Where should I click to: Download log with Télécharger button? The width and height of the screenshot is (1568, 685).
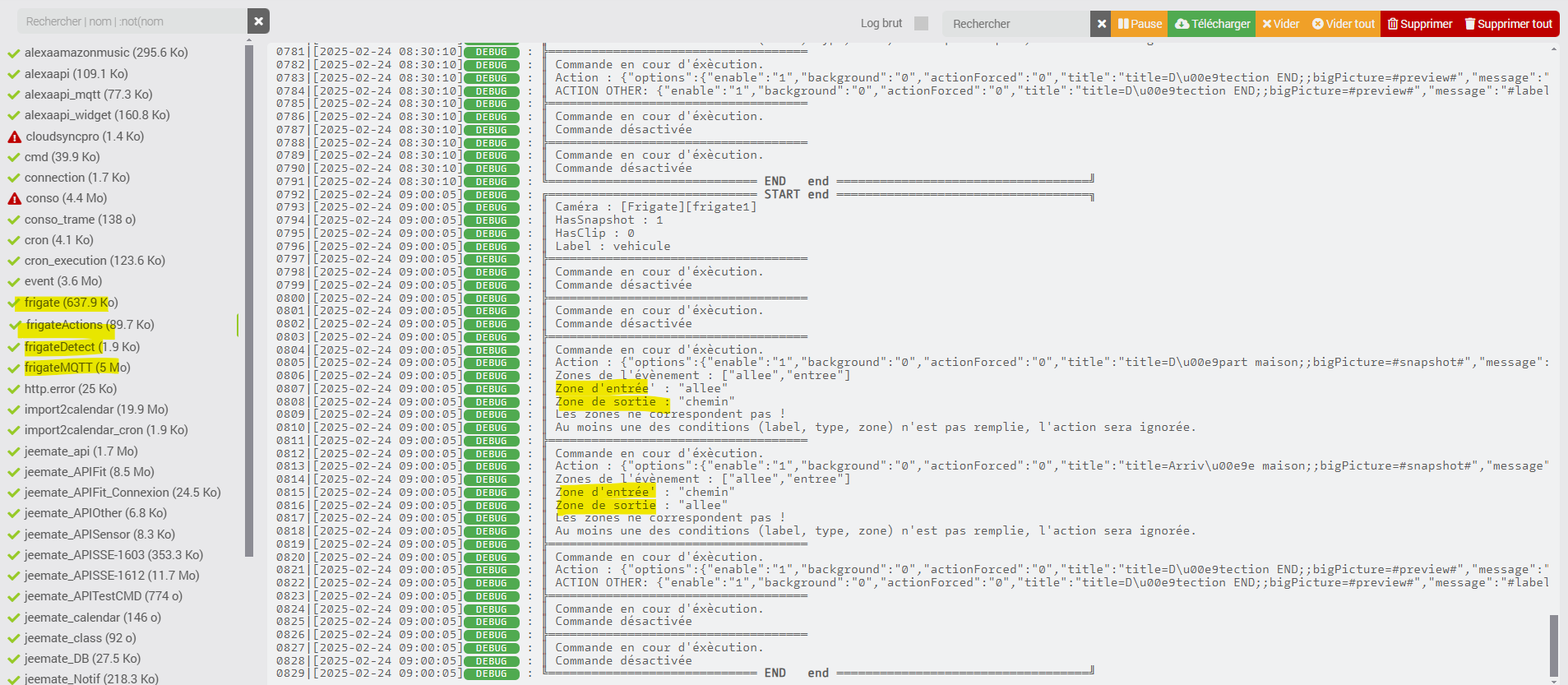pyautogui.click(x=1212, y=24)
